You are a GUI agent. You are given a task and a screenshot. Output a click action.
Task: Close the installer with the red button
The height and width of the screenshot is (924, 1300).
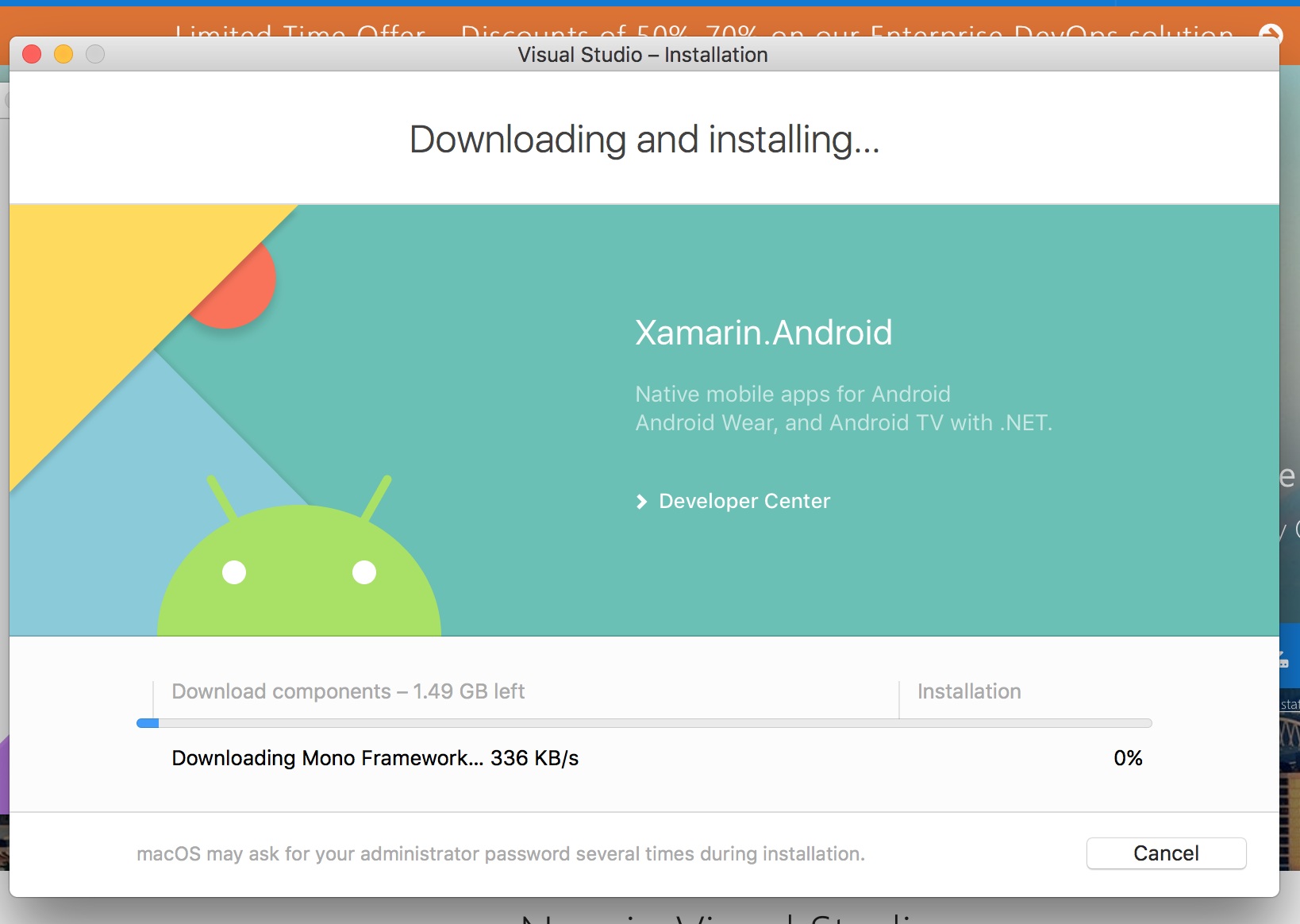(x=32, y=54)
